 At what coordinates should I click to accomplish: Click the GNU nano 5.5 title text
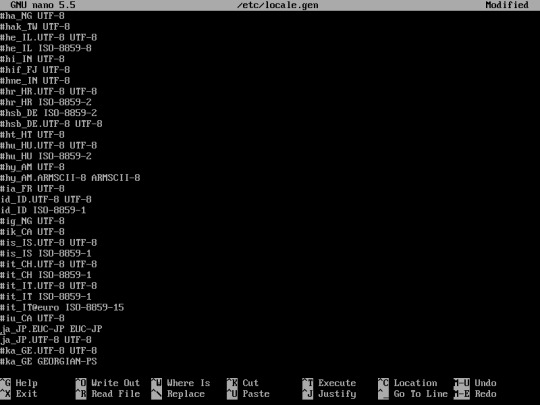click(43, 5)
